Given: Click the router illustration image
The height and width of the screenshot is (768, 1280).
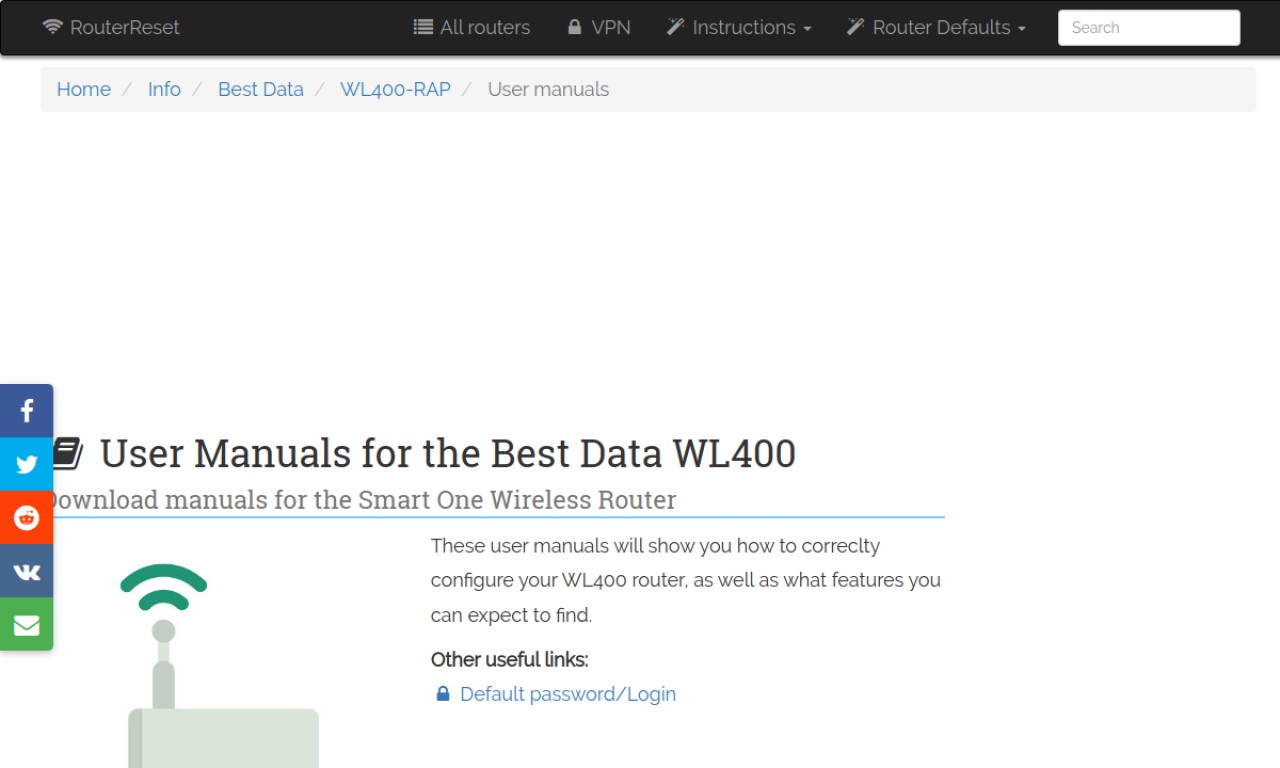Looking at the screenshot, I should coord(222,665).
